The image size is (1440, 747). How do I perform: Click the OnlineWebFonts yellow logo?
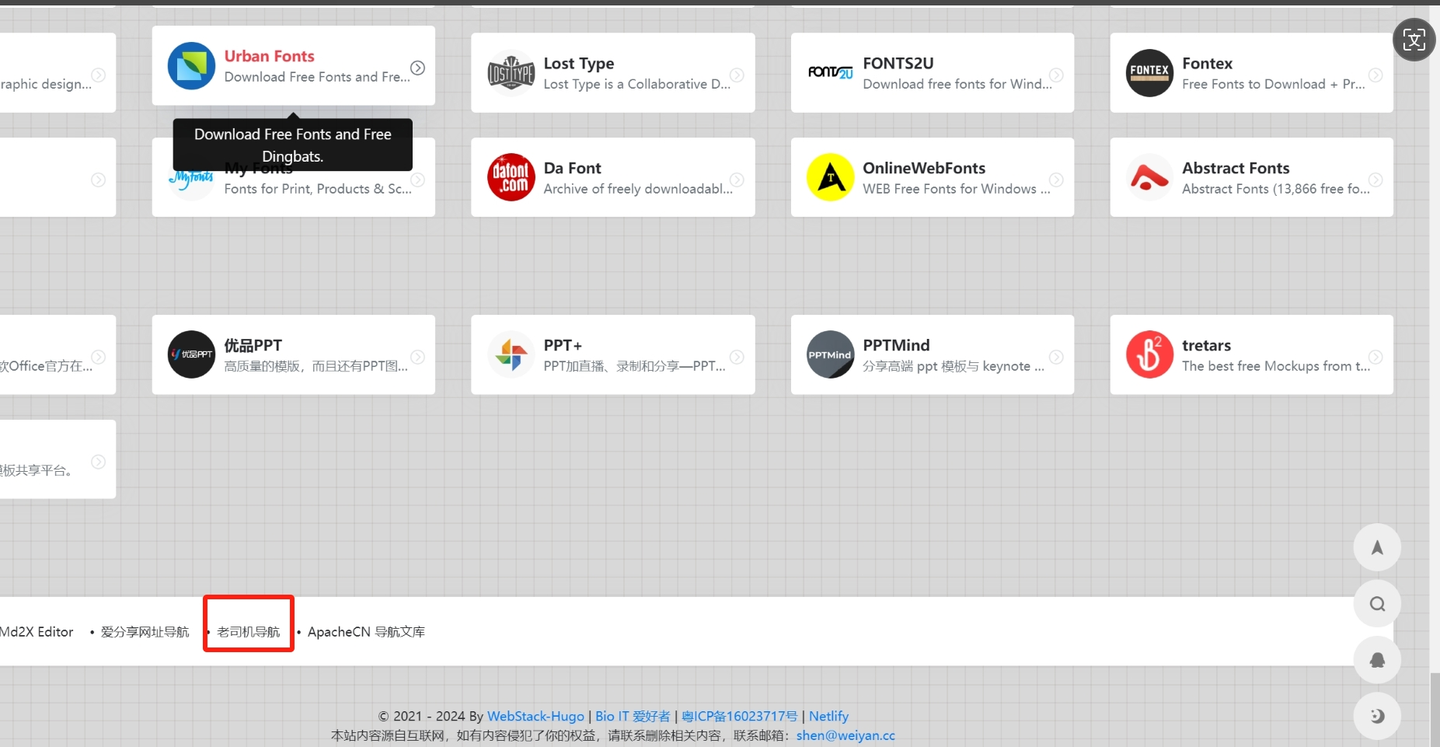(830, 178)
